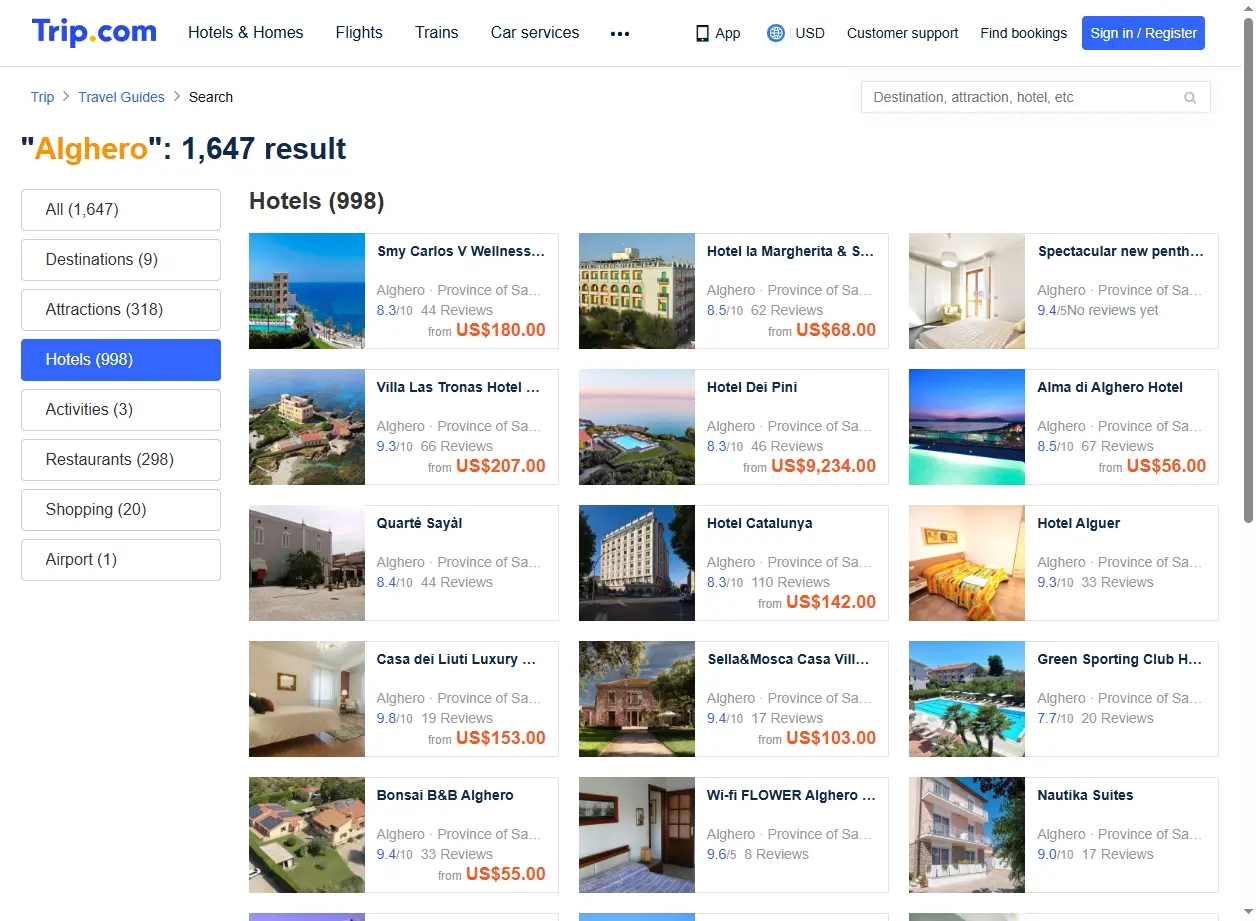
Task: Click Hotel la Margherita title
Action: click(x=791, y=252)
